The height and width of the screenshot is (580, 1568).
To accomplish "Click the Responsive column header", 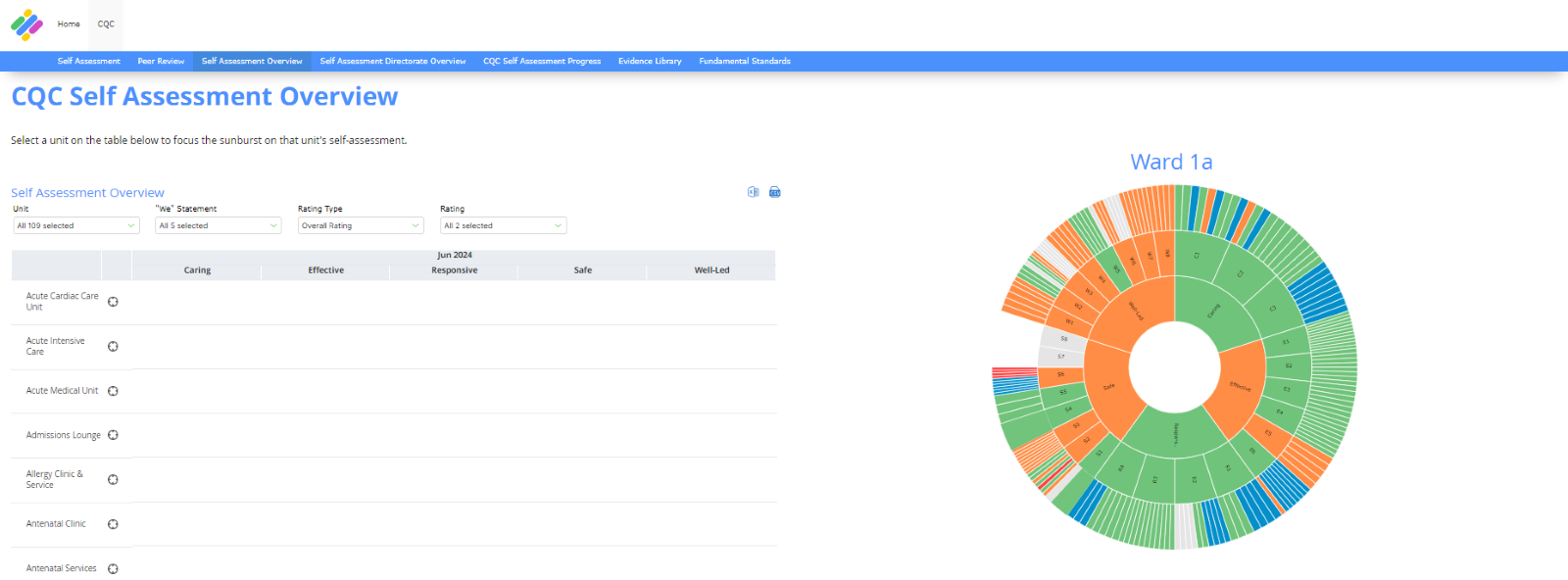I will 455,270.
